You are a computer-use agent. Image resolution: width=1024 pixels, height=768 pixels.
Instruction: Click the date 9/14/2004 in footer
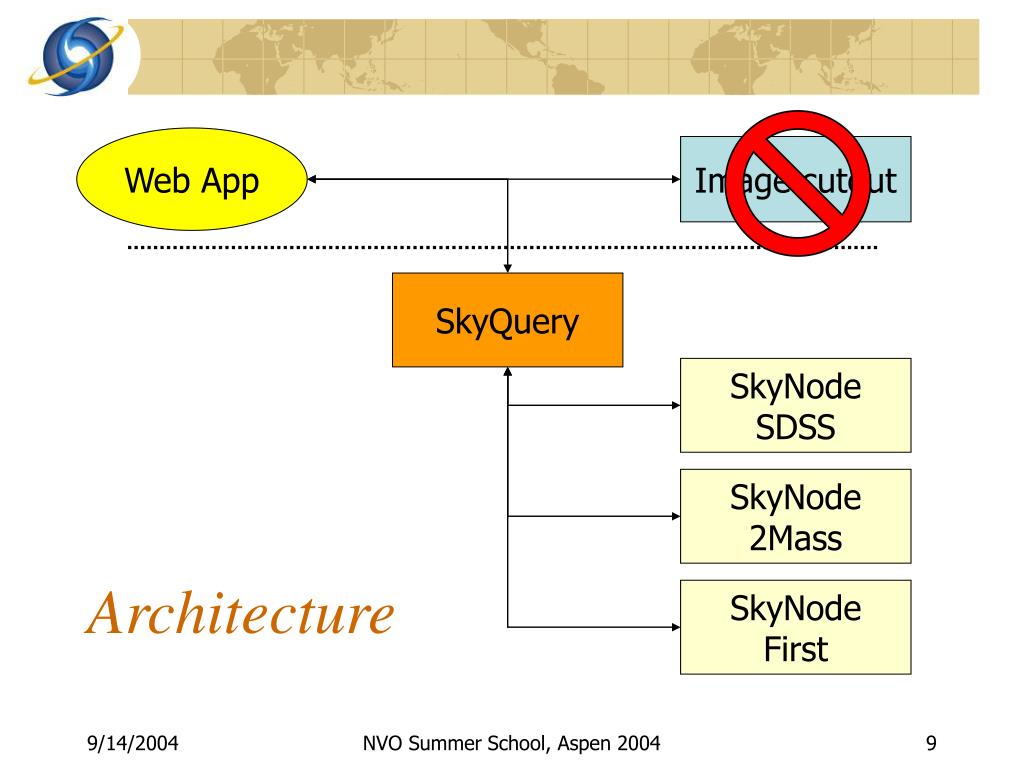[133, 743]
